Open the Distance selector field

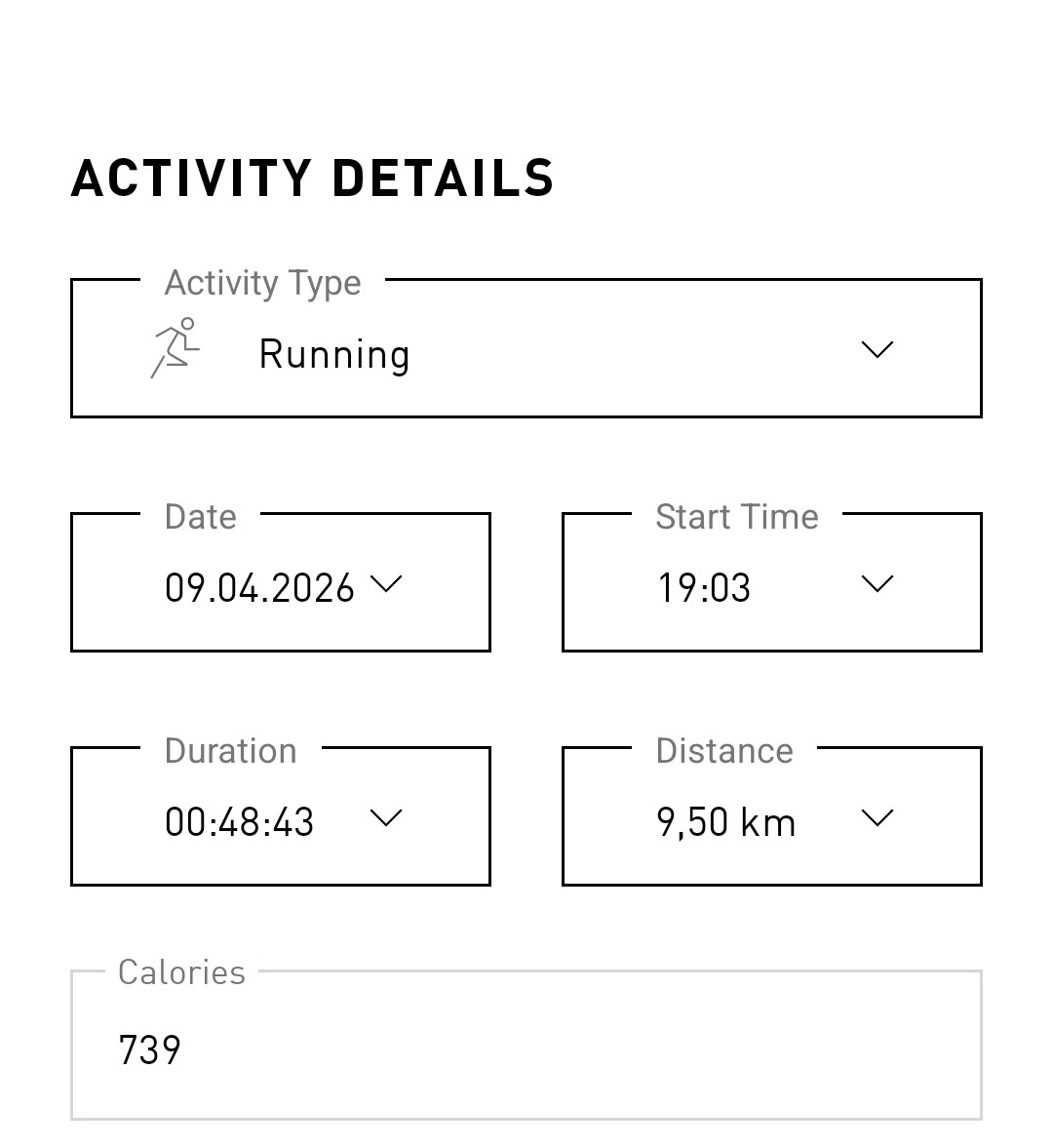tap(772, 816)
